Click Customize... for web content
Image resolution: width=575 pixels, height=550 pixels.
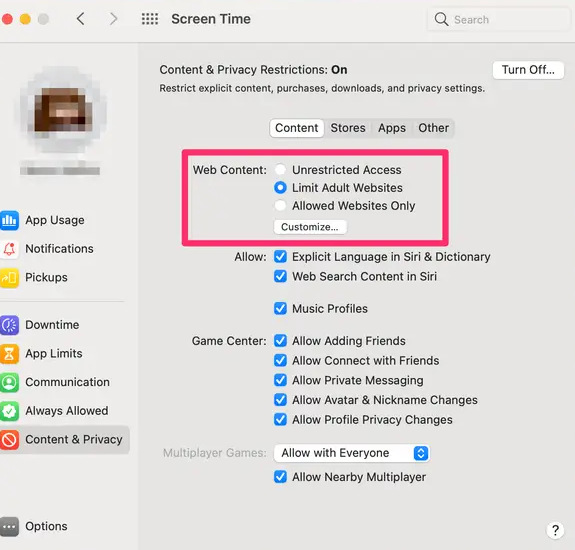point(310,227)
